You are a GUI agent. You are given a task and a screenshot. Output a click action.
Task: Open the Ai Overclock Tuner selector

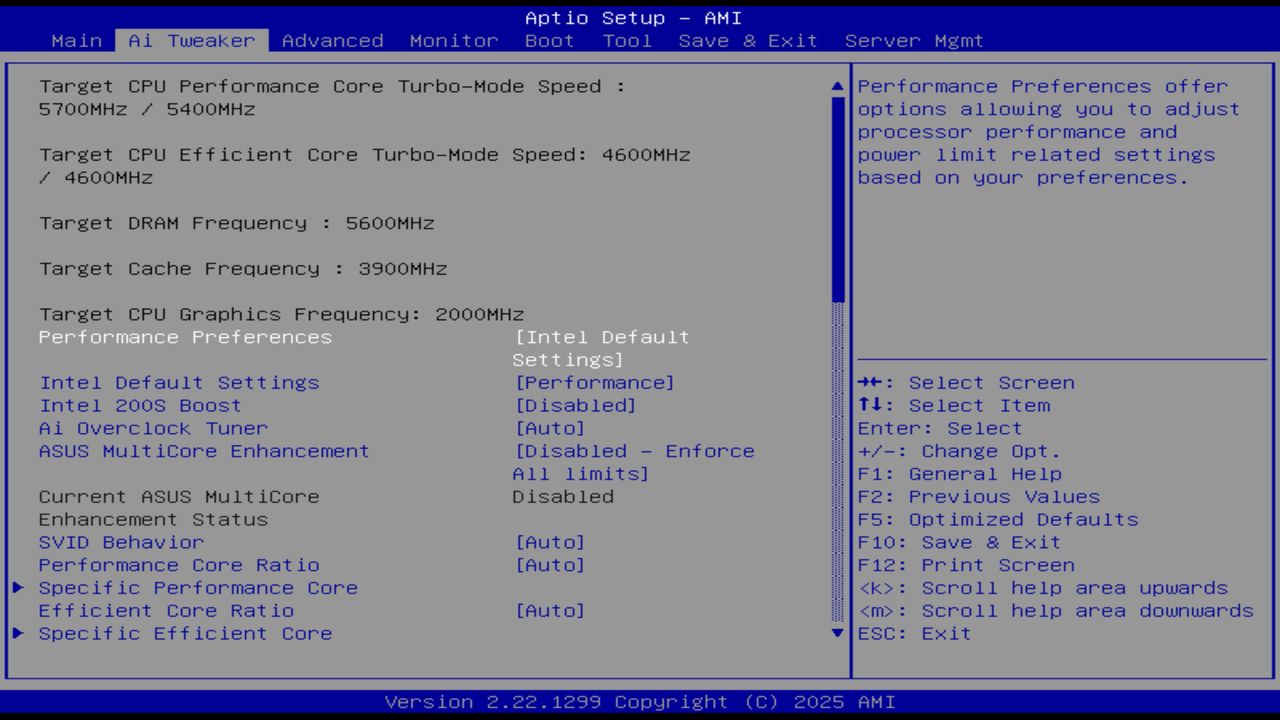[153, 428]
